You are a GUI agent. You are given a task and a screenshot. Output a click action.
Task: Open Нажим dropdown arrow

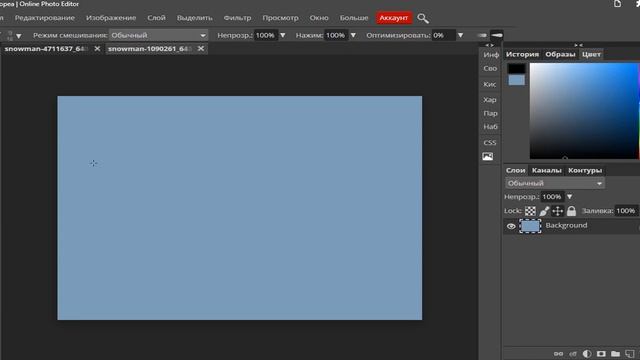click(353, 36)
